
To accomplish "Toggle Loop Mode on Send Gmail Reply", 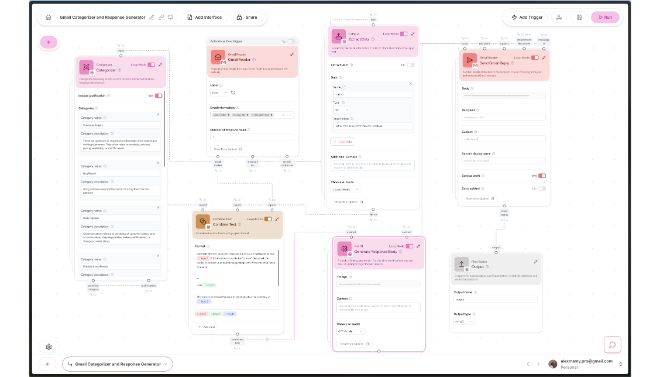I will tap(535, 58).
